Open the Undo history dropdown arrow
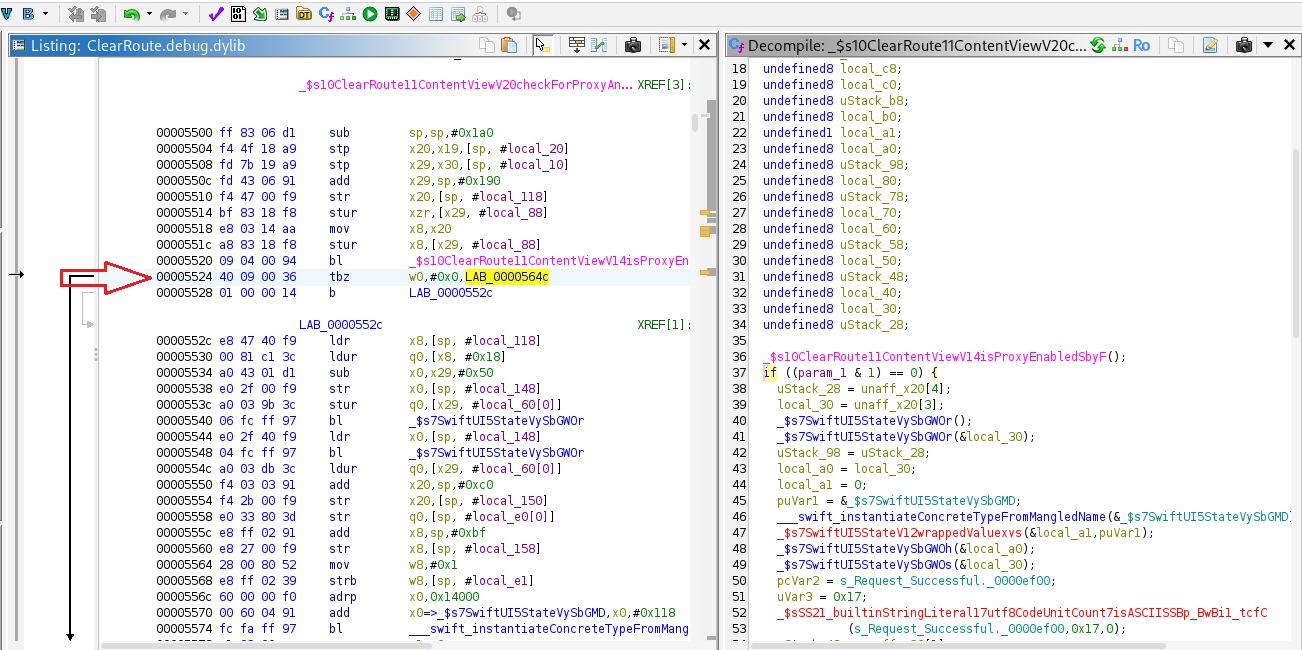This screenshot has height=650, width=1302. [149, 14]
